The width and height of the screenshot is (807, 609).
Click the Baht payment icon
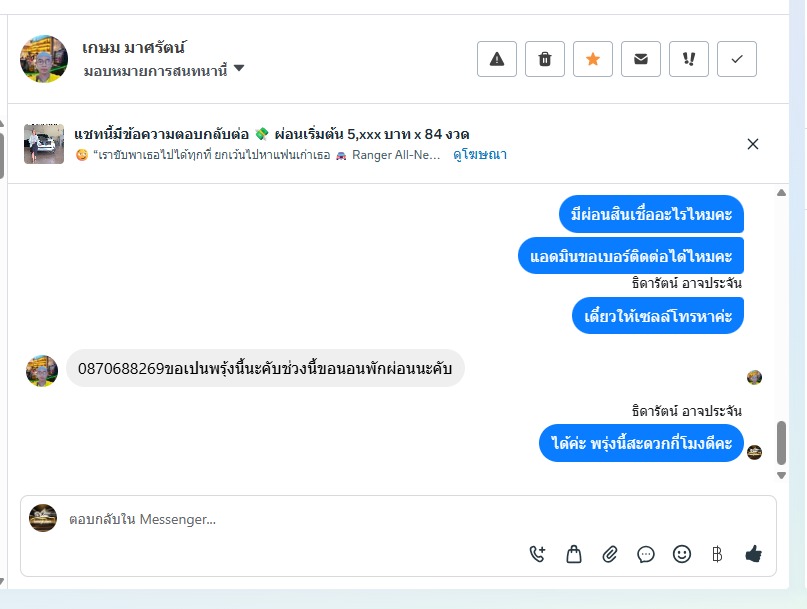coord(716,554)
